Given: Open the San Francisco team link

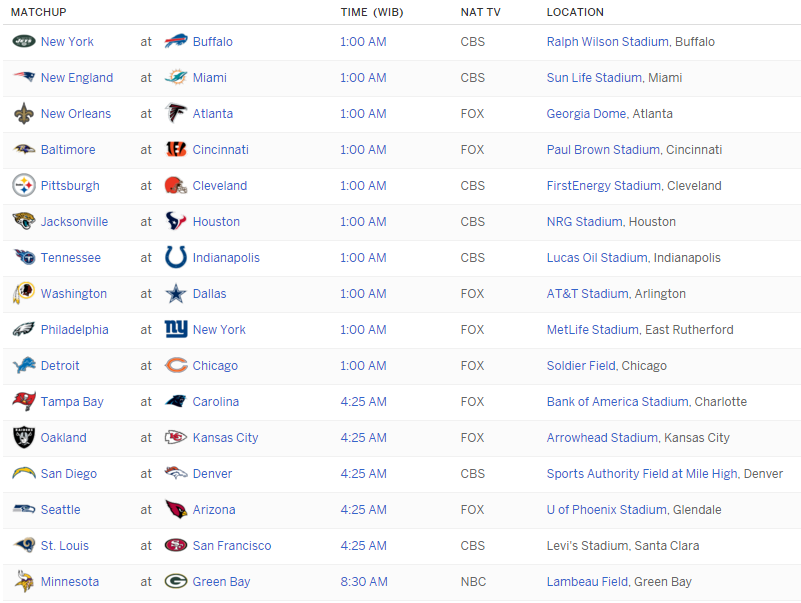Looking at the screenshot, I should (232, 546).
